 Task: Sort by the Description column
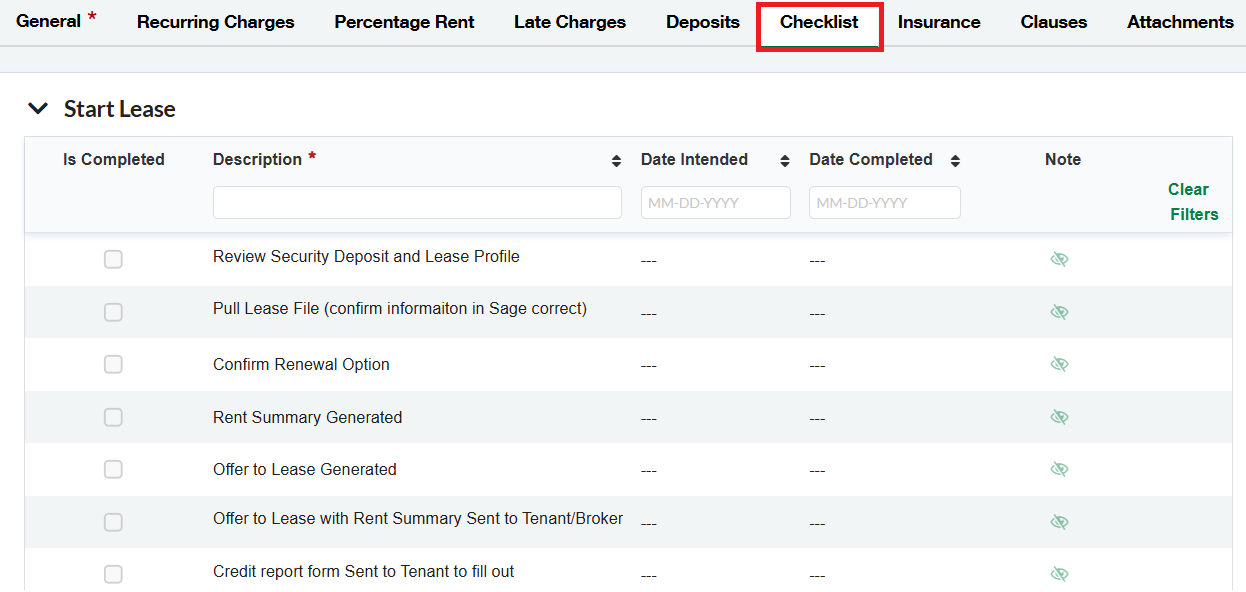tap(616, 161)
